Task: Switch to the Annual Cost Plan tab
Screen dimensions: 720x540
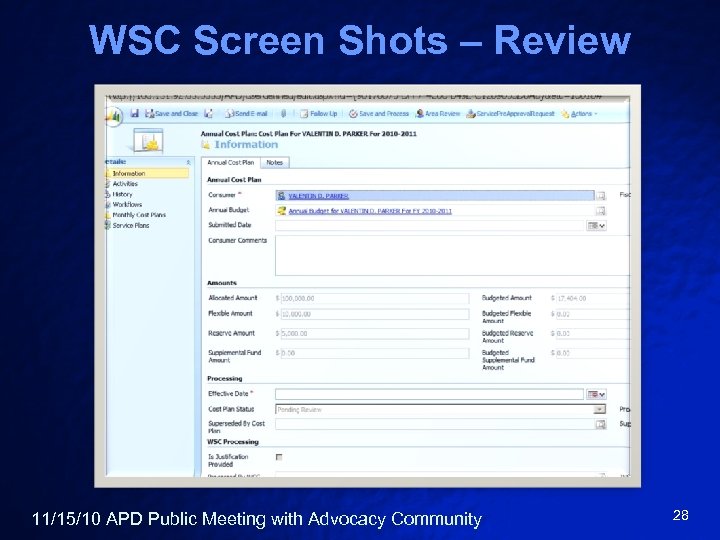Action: (x=231, y=163)
